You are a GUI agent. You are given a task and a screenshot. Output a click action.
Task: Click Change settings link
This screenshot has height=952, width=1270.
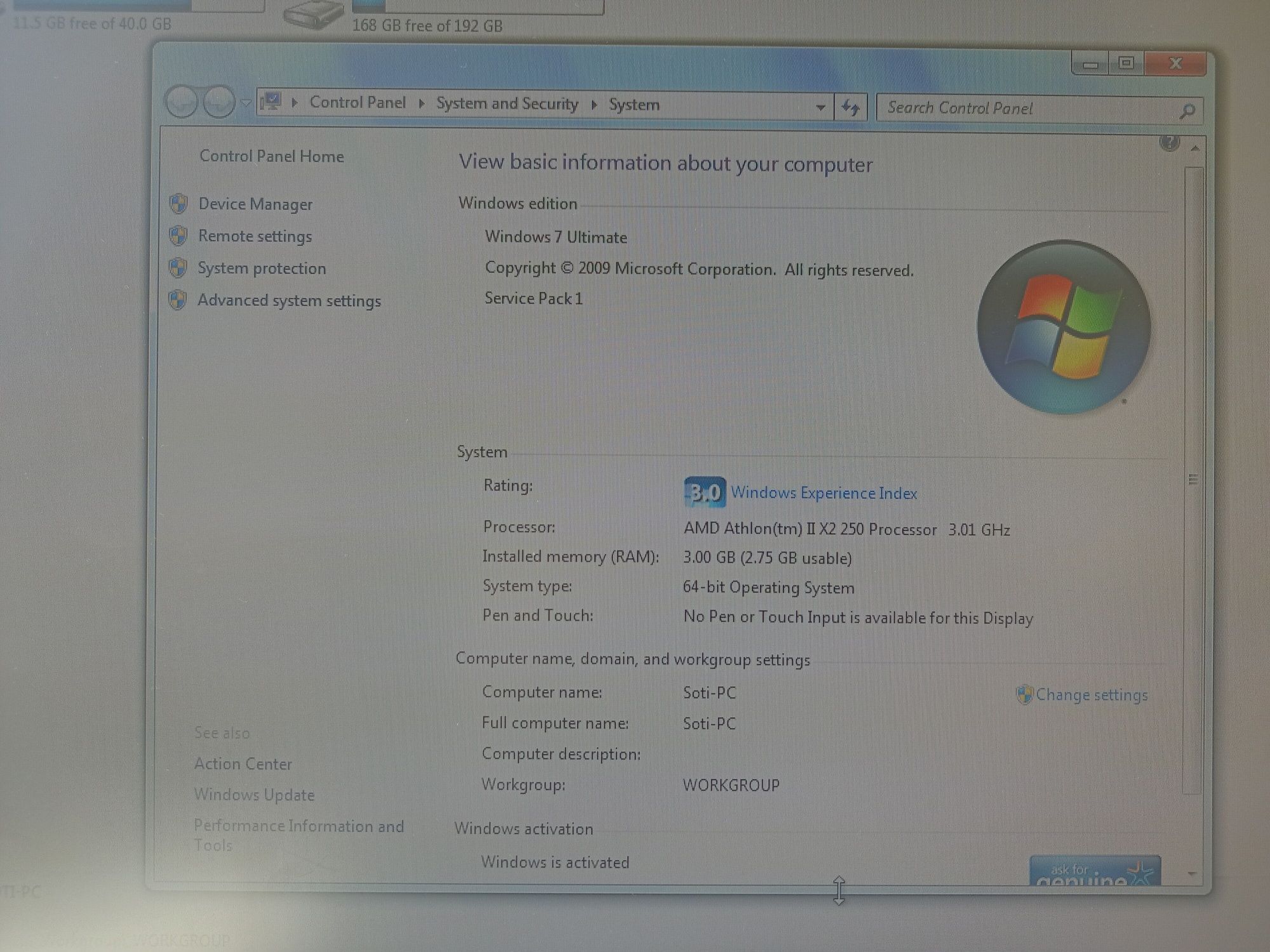tap(1092, 695)
